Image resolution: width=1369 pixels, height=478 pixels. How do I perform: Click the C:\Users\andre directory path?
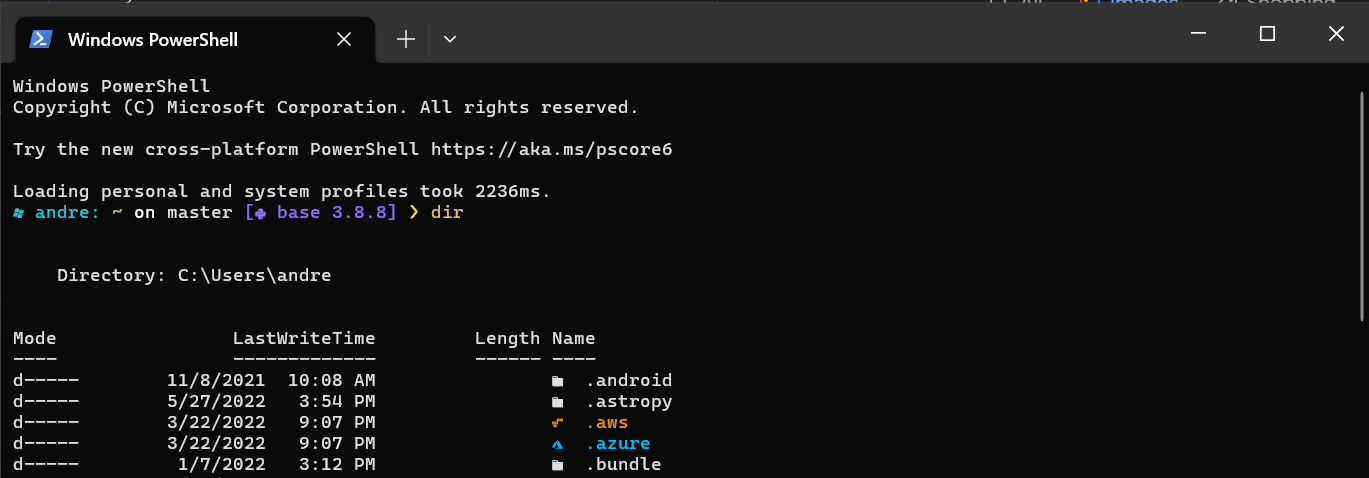(x=254, y=276)
